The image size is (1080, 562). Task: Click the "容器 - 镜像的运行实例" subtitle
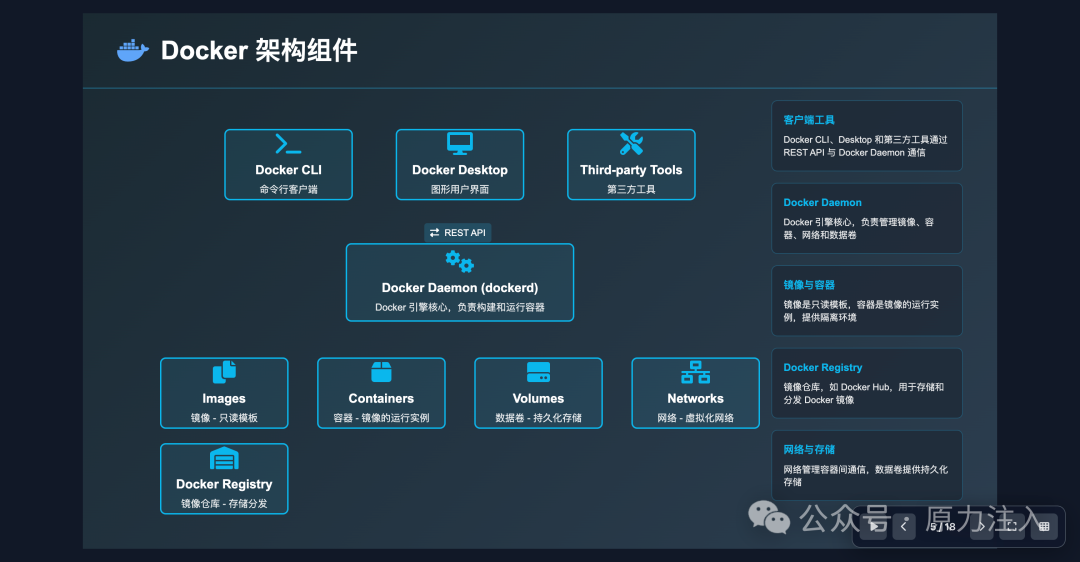point(381,418)
